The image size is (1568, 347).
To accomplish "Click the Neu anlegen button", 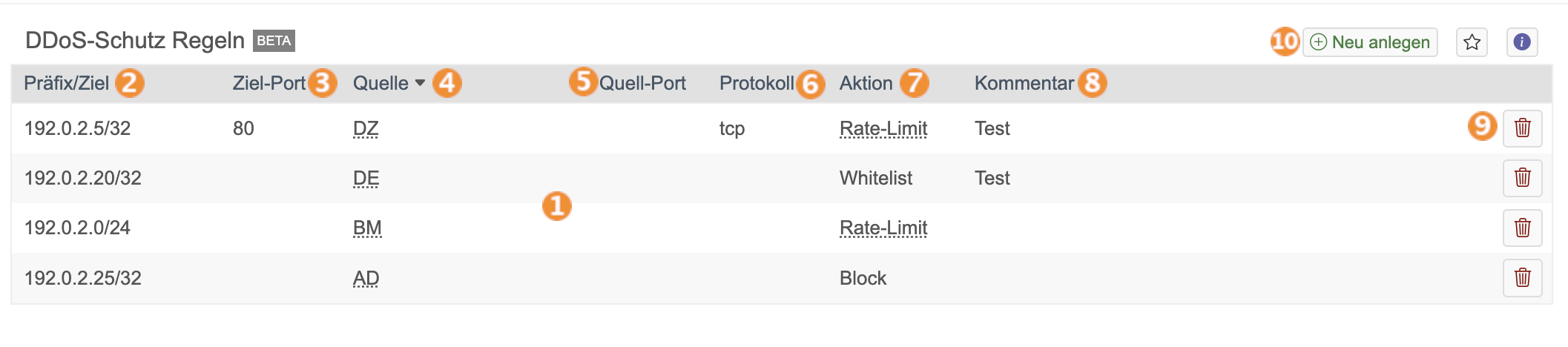I will [x=1370, y=42].
